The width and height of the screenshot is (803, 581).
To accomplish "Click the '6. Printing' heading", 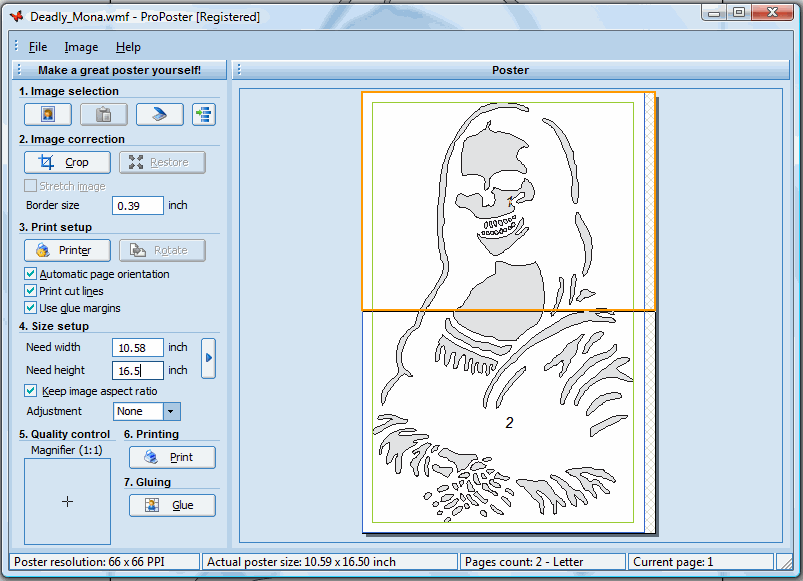I will pos(151,434).
